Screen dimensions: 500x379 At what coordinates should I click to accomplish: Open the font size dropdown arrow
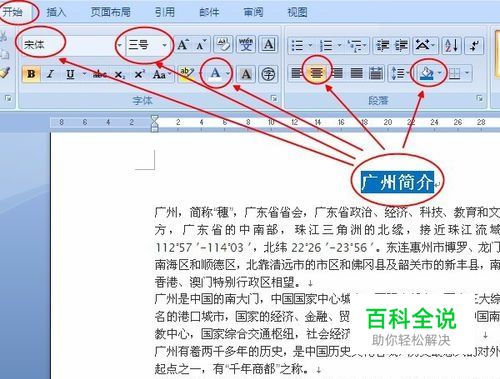pyautogui.click(x=164, y=45)
